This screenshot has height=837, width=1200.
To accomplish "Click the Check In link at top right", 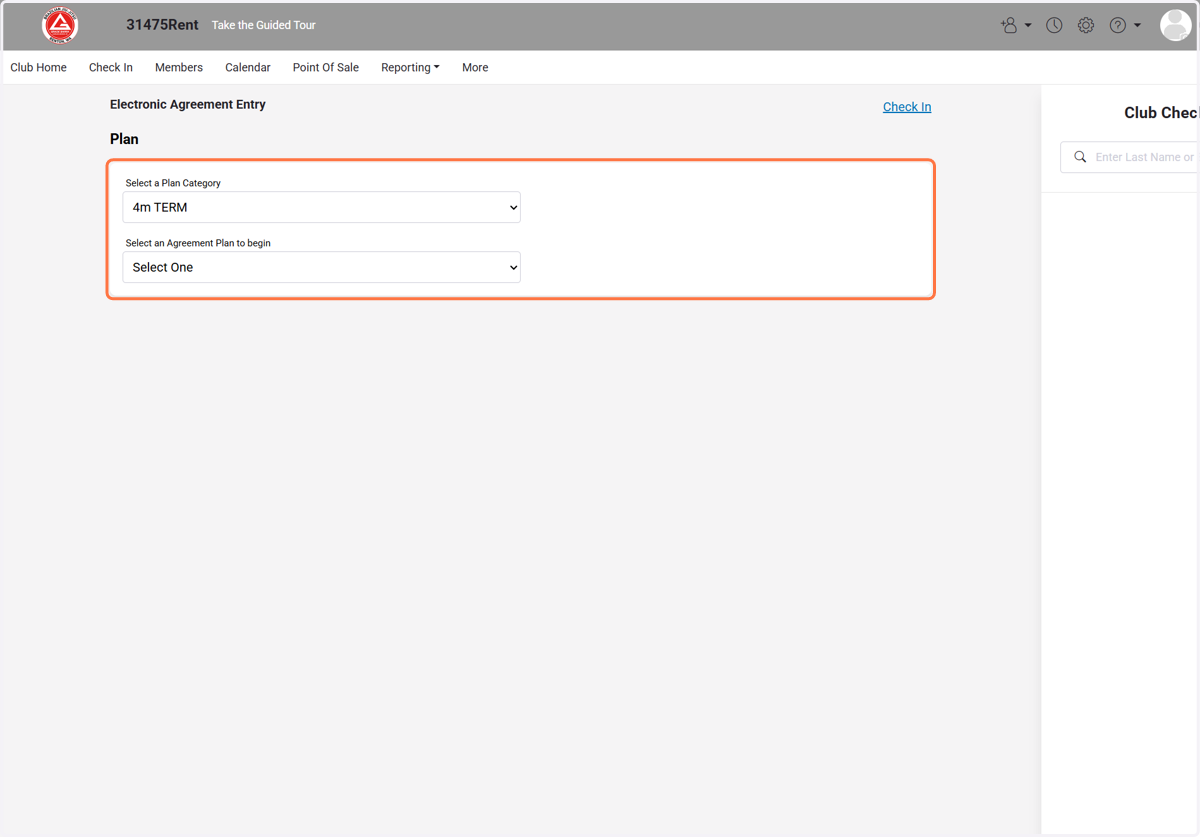I will click(907, 107).
